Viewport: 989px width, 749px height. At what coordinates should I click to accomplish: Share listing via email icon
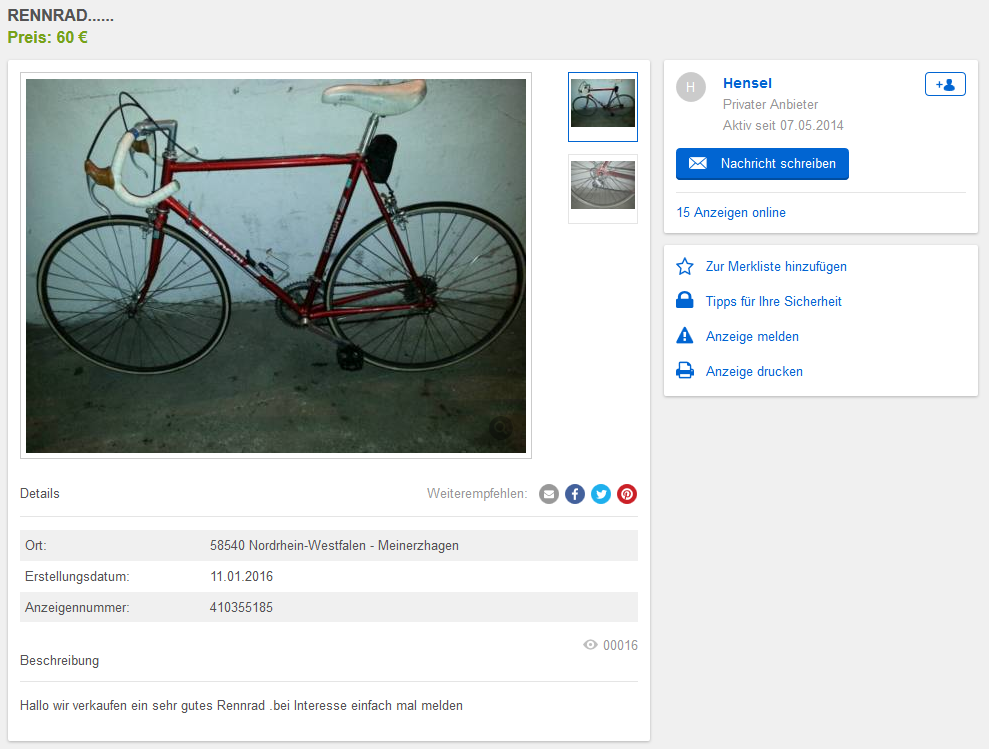(549, 494)
